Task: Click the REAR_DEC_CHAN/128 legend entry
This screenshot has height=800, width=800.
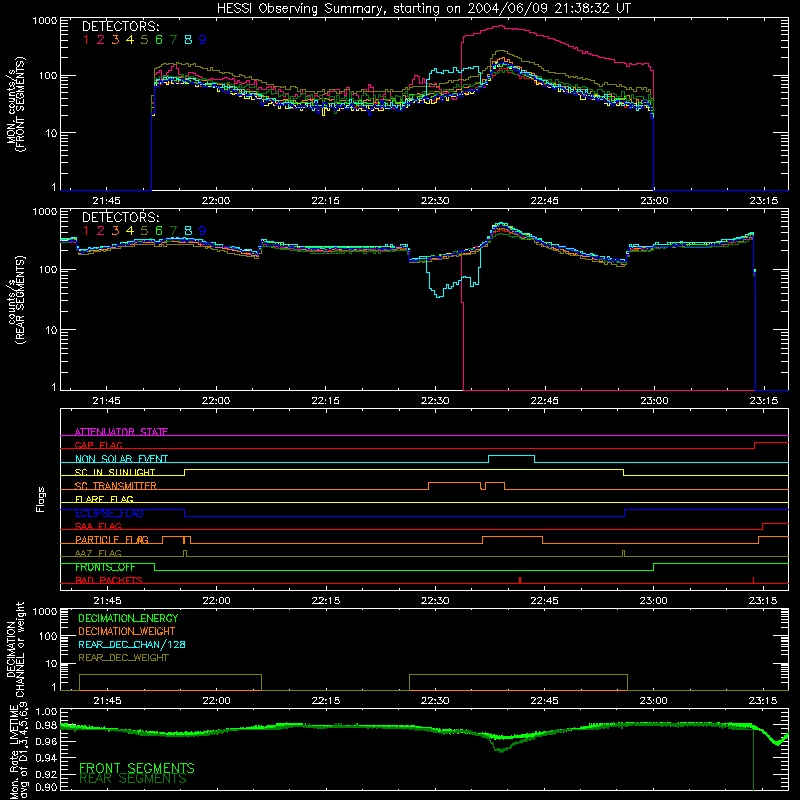Action: (x=132, y=644)
